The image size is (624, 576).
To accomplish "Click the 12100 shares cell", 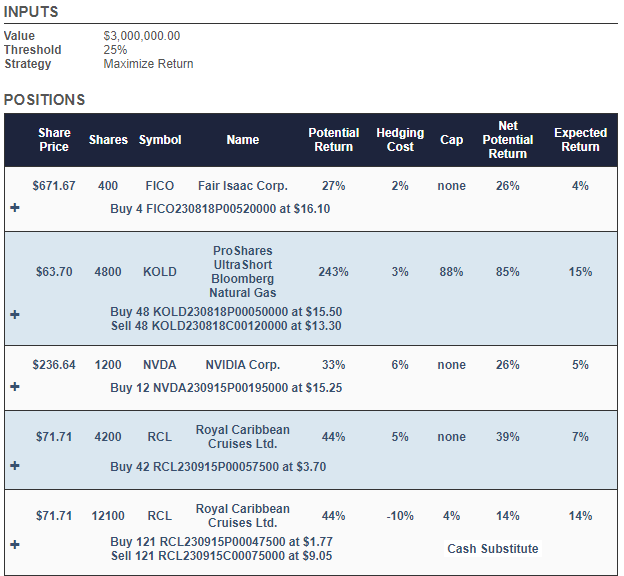I will point(108,516).
